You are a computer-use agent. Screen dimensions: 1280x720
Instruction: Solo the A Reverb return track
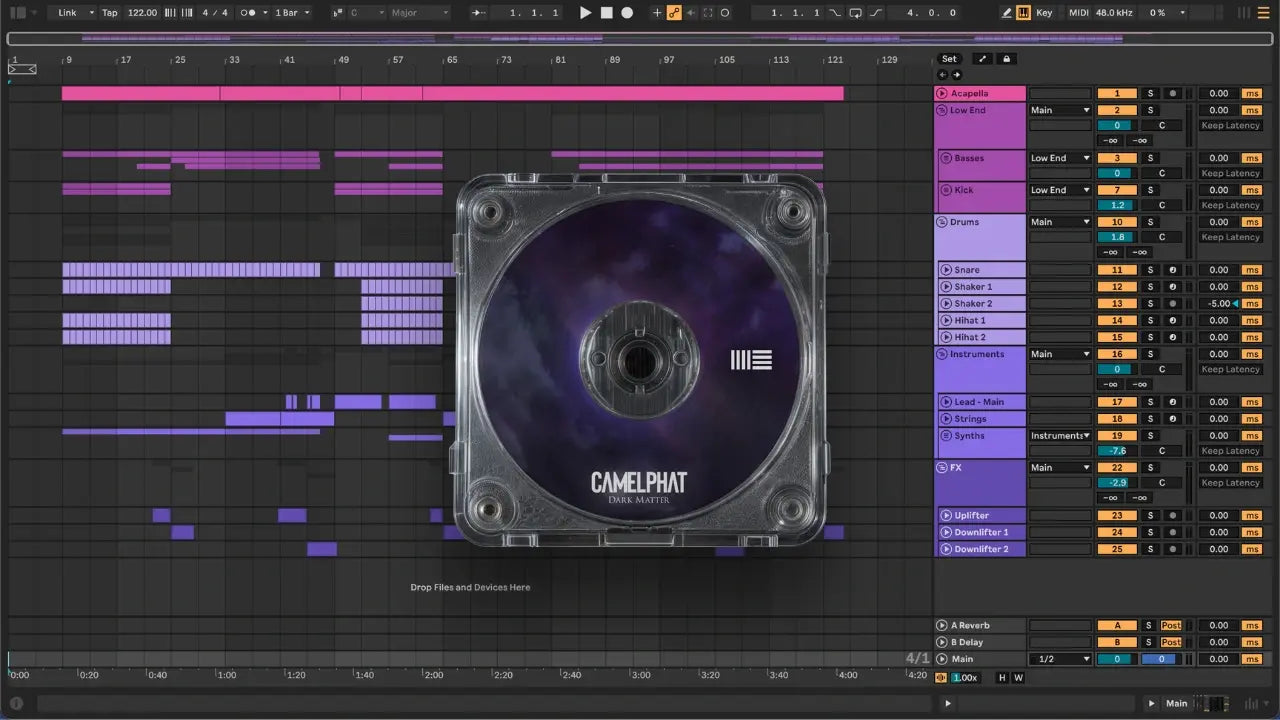1150,626
